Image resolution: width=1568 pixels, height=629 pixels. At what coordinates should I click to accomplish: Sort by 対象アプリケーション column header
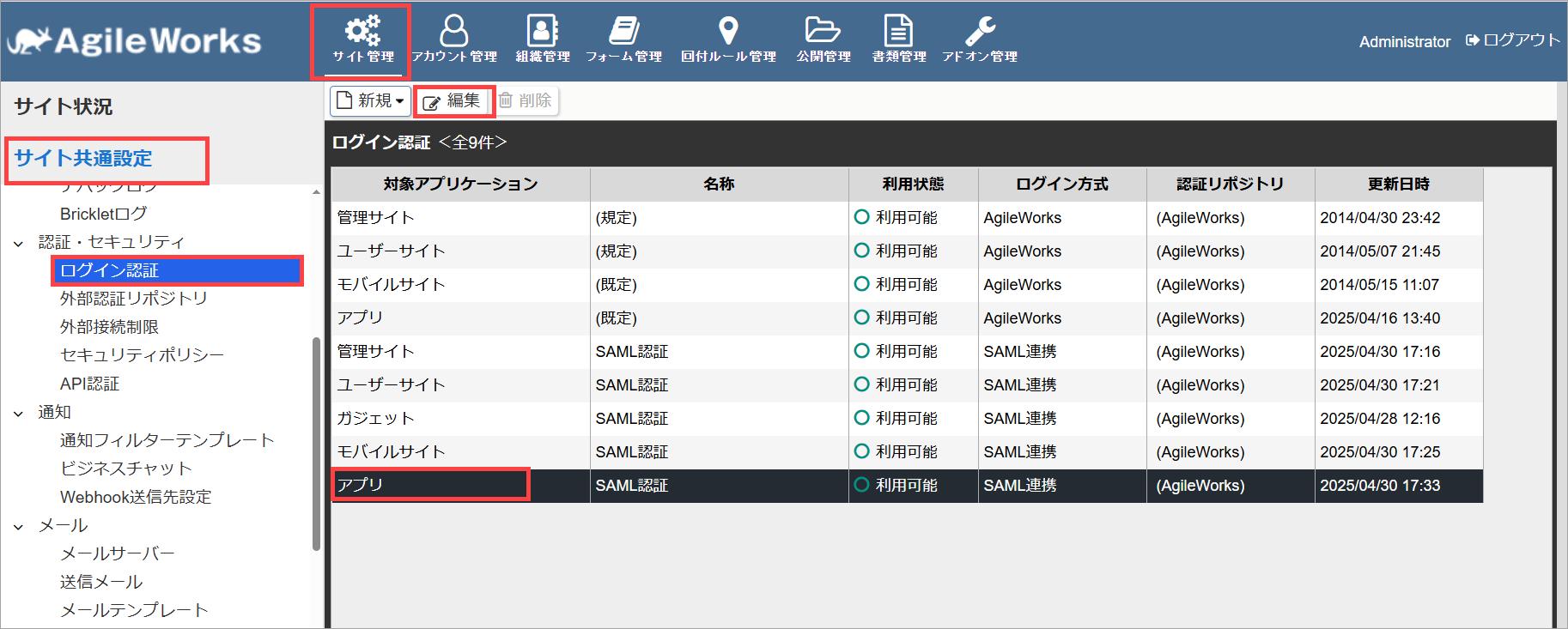click(461, 184)
